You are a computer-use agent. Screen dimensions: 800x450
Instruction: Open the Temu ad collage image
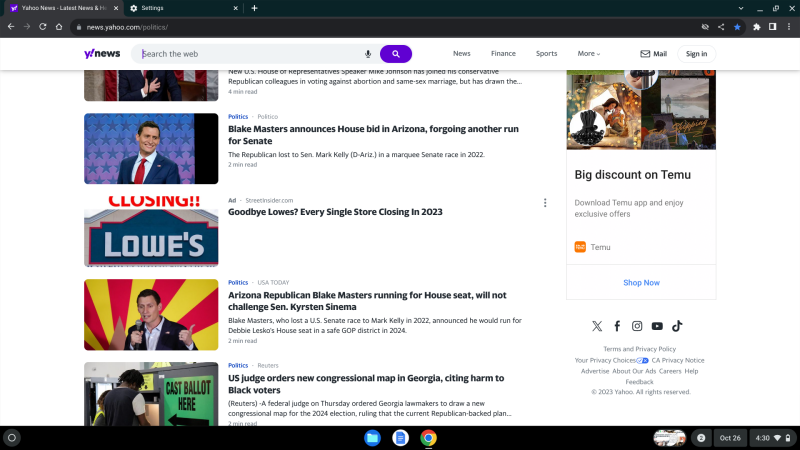pos(641,110)
